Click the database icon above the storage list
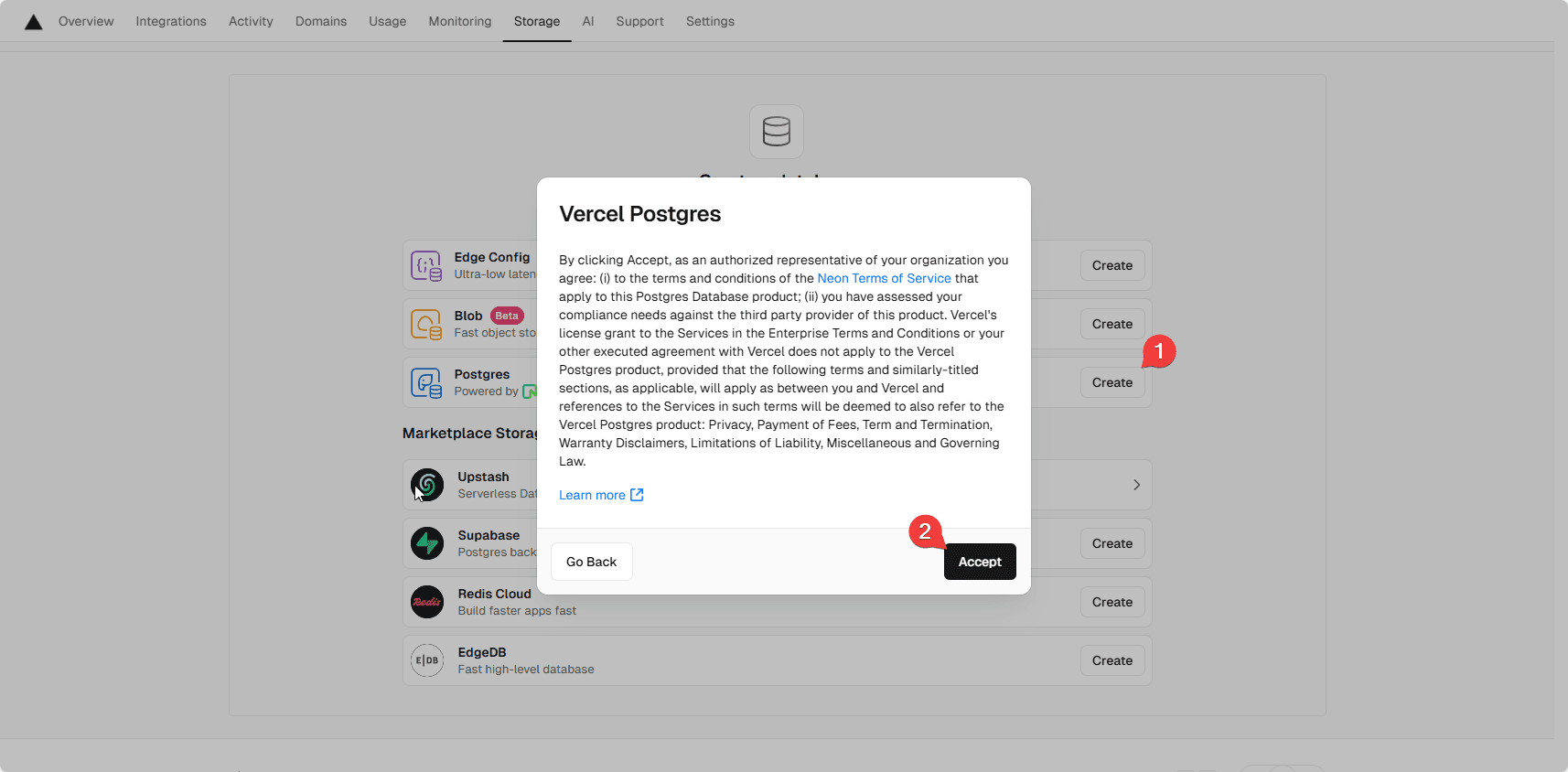Image resolution: width=1568 pixels, height=772 pixels. [777, 132]
